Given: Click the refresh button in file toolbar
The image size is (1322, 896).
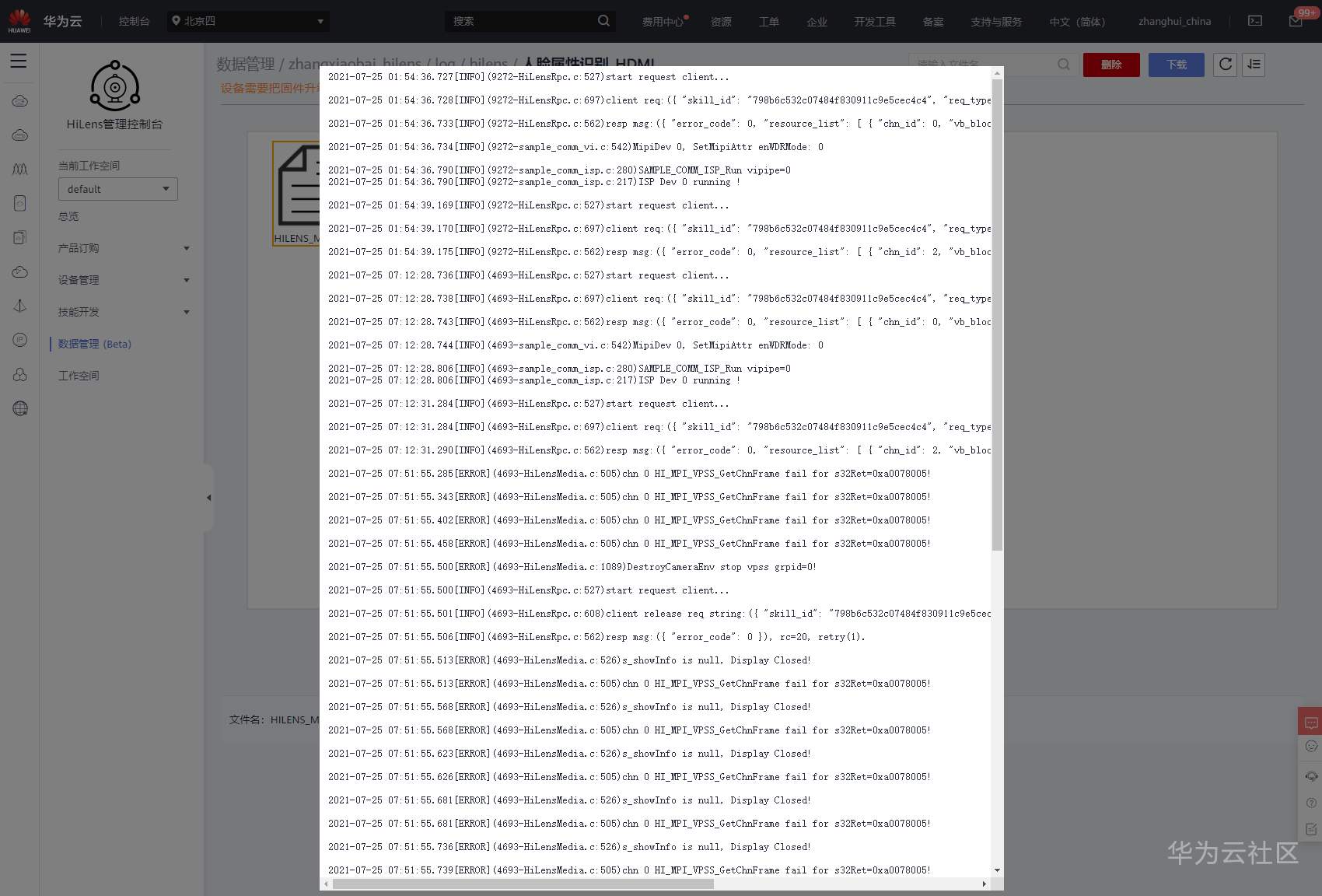Looking at the screenshot, I should coord(1226,65).
